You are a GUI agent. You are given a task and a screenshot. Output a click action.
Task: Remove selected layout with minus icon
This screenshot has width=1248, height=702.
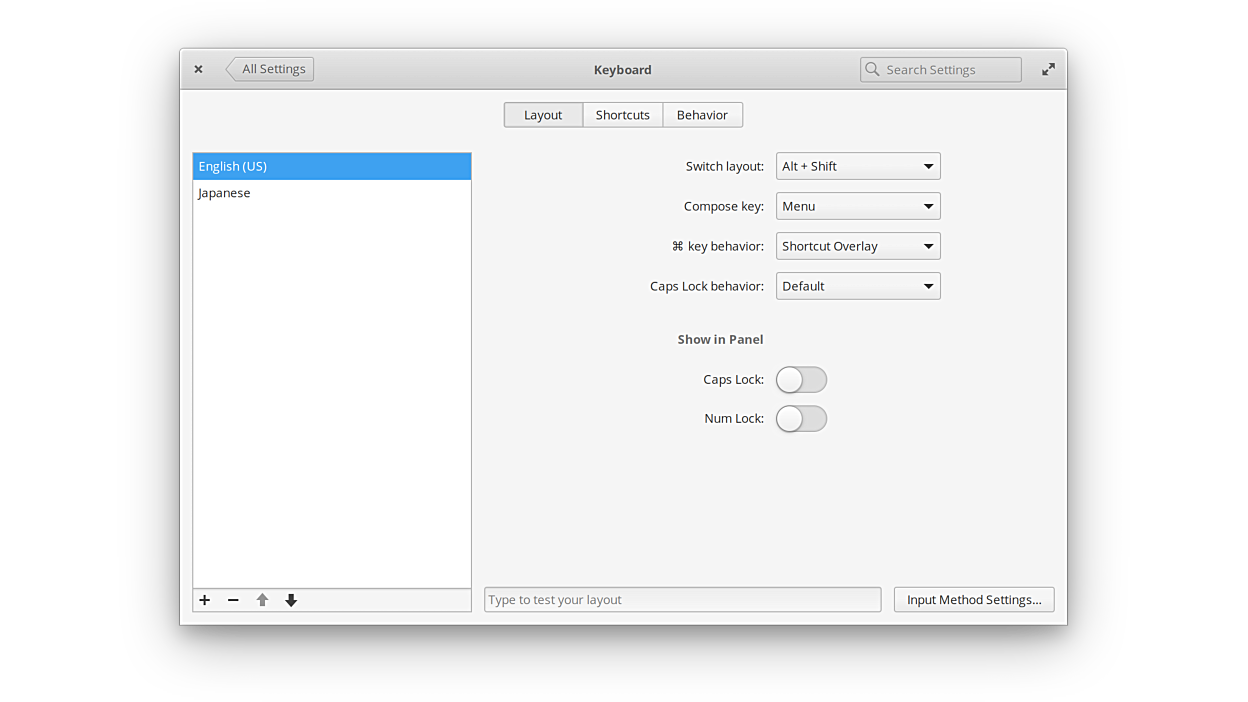[233, 600]
